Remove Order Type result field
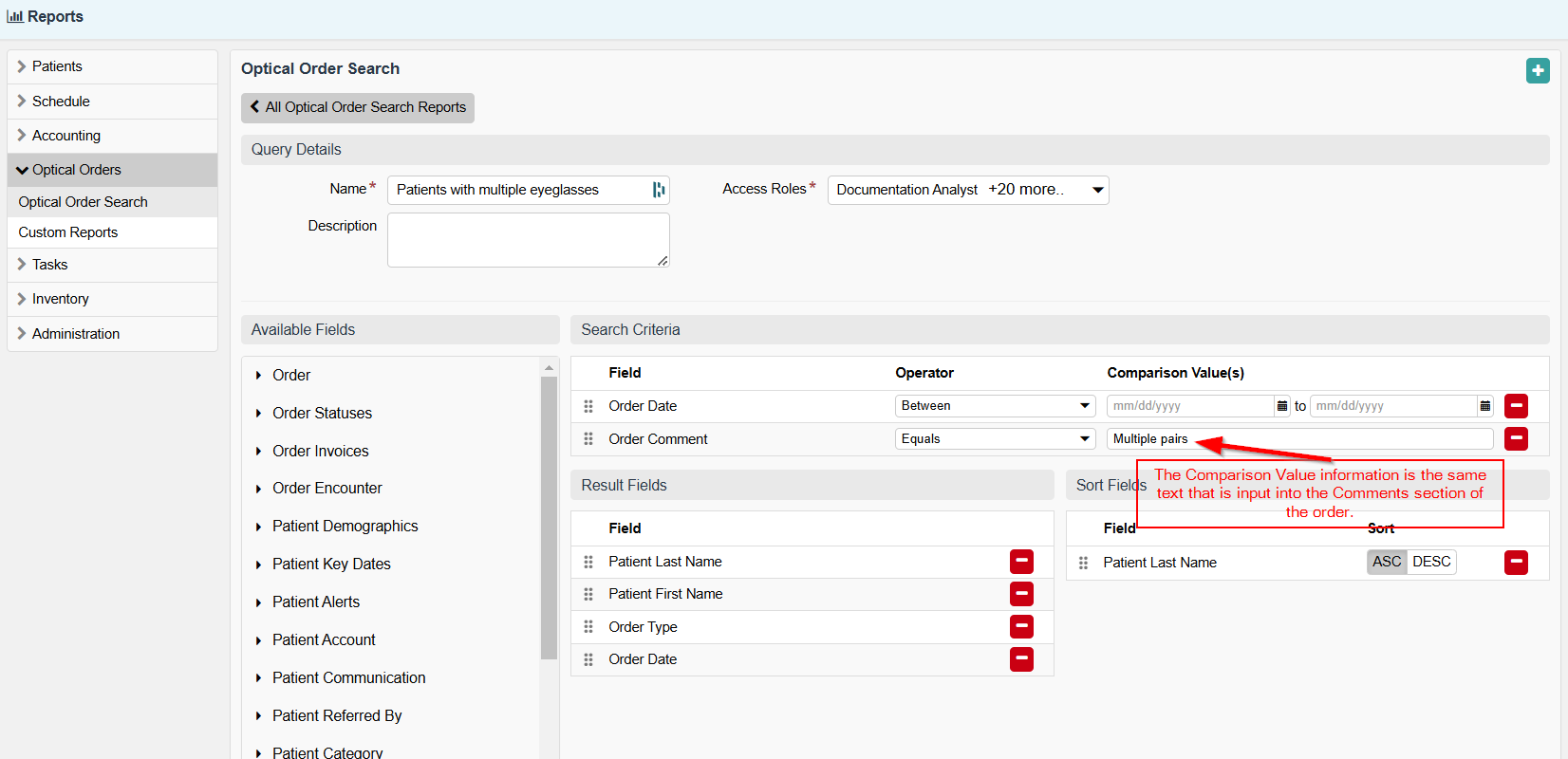Image resolution: width=1568 pixels, height=759 pixels. pyautogui.click(x=1021, y=627)
